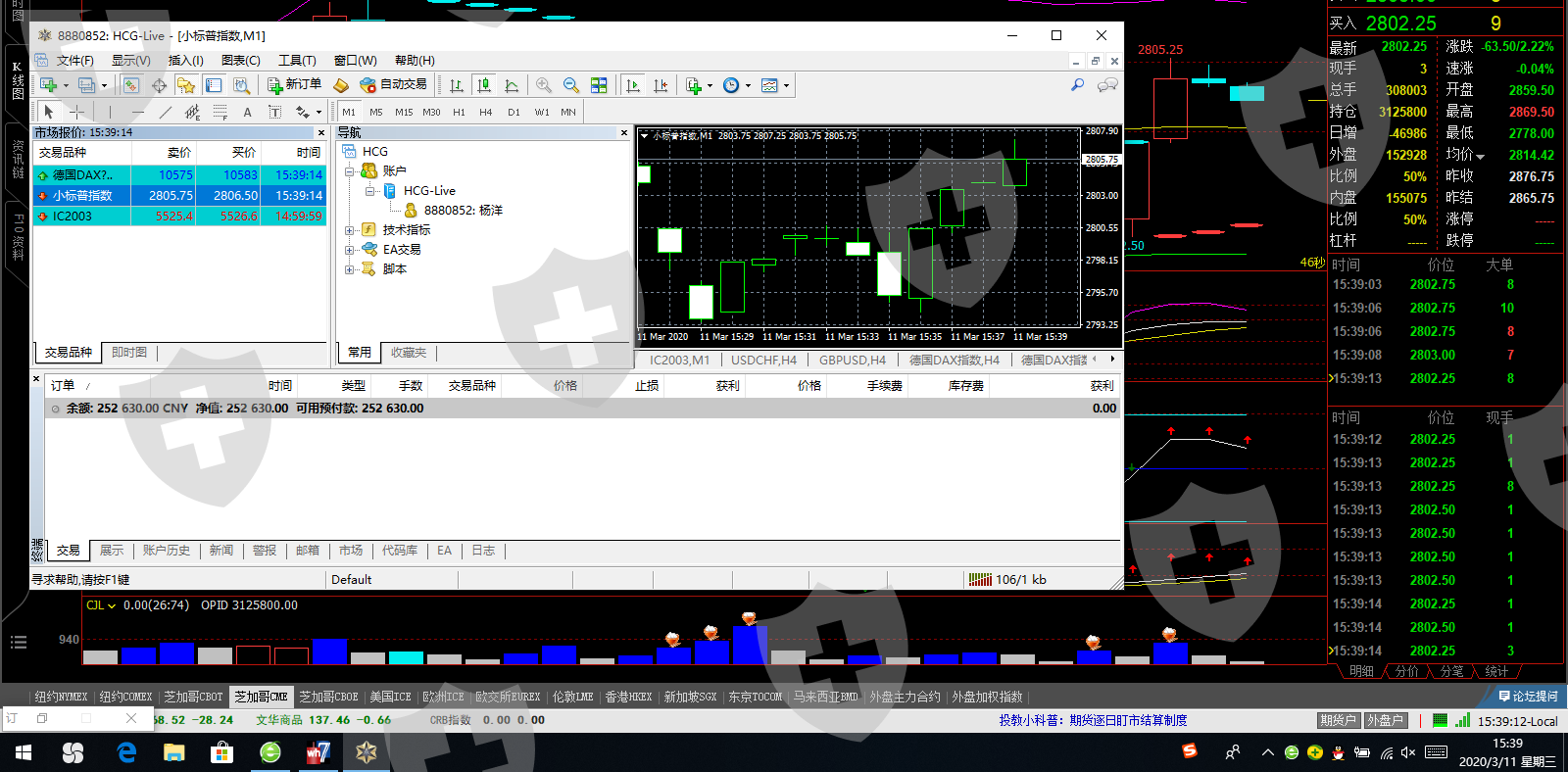The image size is (1568, 772).
Task: Click the zoom out chart icon
Action: [x=571, y=86]
